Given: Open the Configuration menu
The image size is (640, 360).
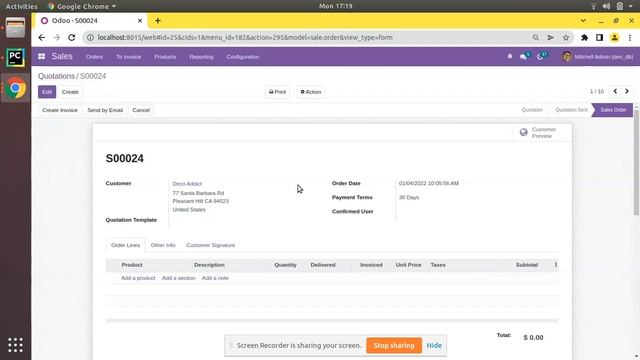Looking at the screenshot, I should pos(243,57).
